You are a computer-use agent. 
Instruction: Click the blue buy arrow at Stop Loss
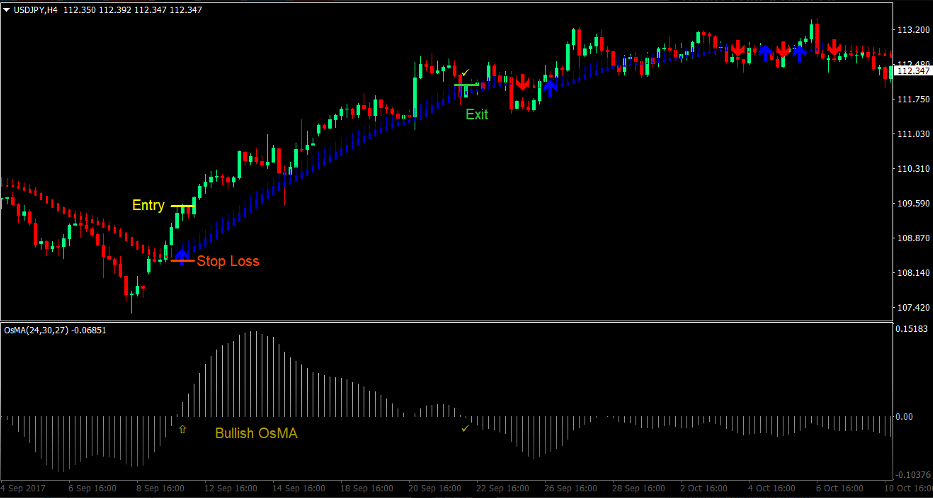click(x=181, y=256)
